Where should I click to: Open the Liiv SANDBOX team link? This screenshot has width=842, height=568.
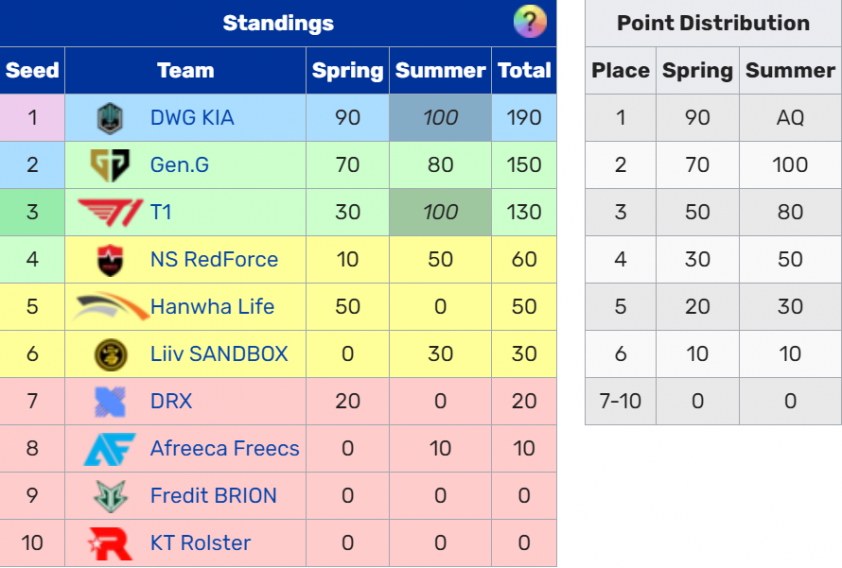[x=219, y=354]
